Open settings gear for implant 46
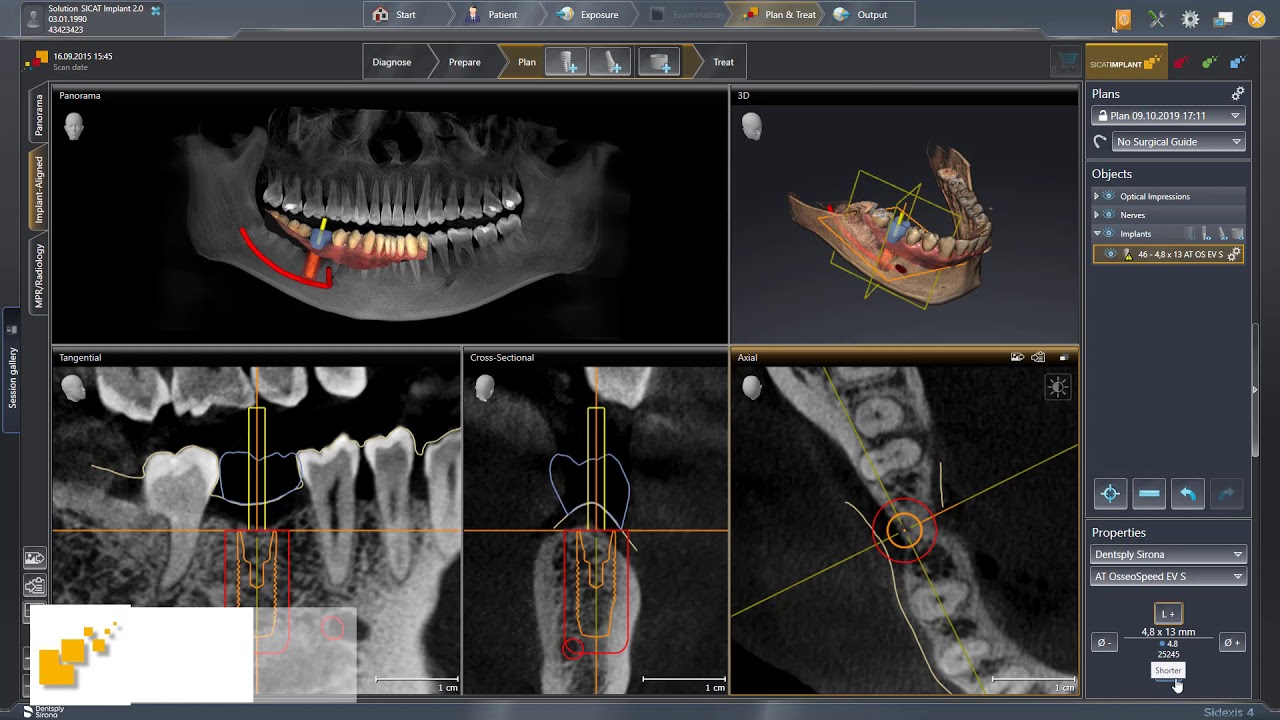 point(1234,254)
